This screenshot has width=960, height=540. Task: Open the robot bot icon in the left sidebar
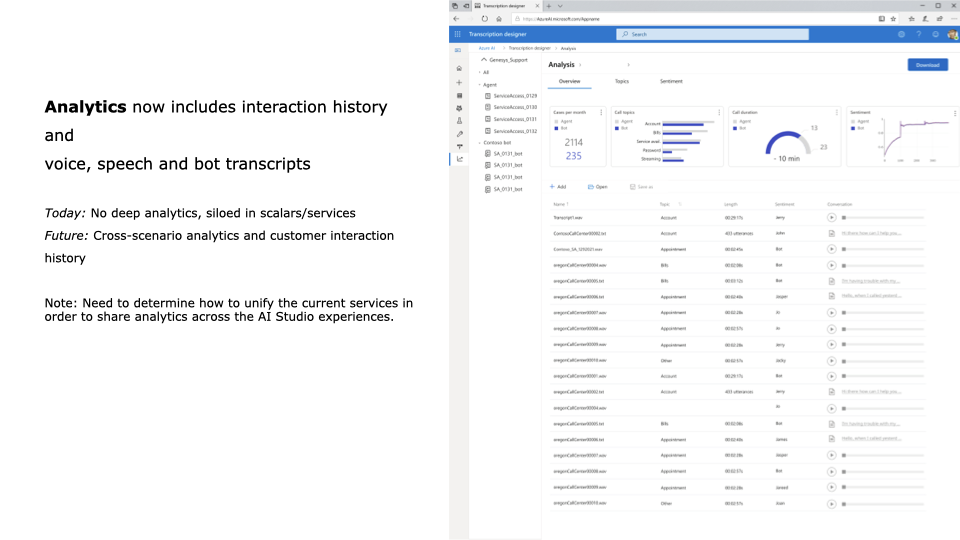click(459, 108)
